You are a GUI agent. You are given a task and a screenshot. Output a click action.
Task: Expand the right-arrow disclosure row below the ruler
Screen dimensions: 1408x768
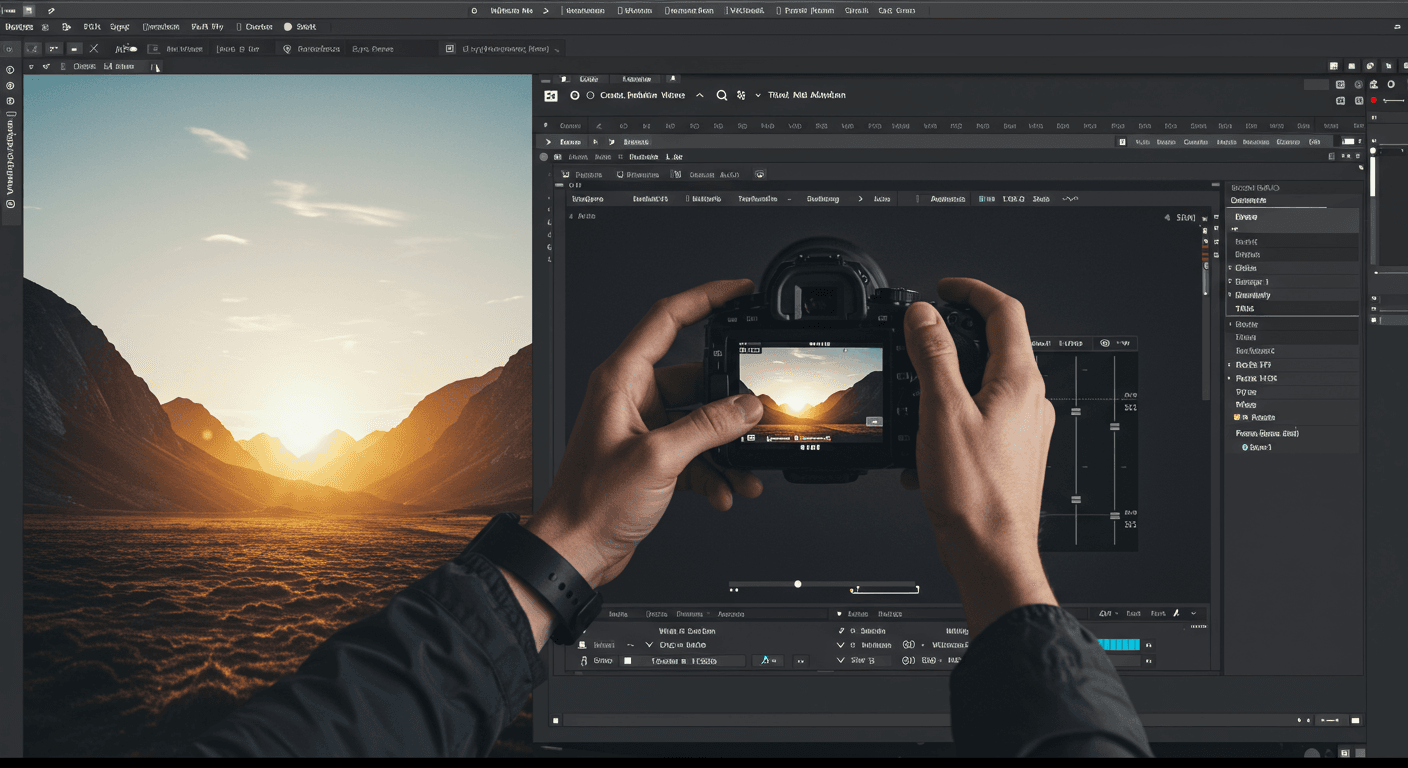click(x=548, y=142)
